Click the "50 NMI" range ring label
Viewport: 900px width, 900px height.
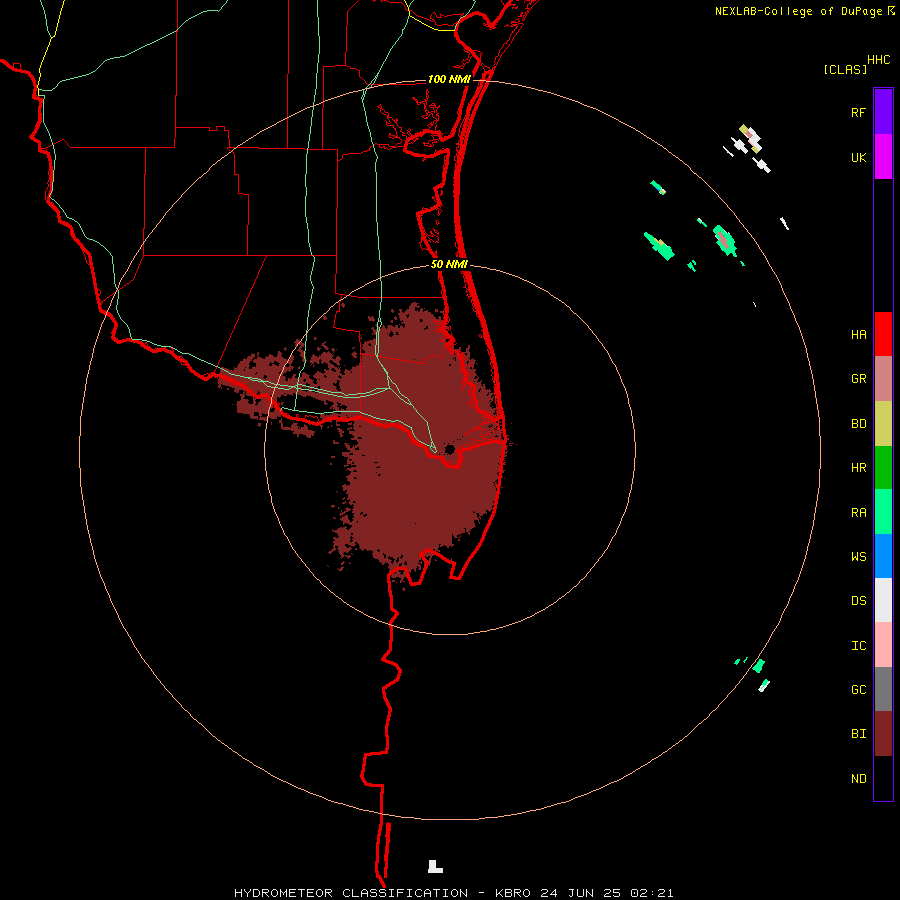coord(449,264)
